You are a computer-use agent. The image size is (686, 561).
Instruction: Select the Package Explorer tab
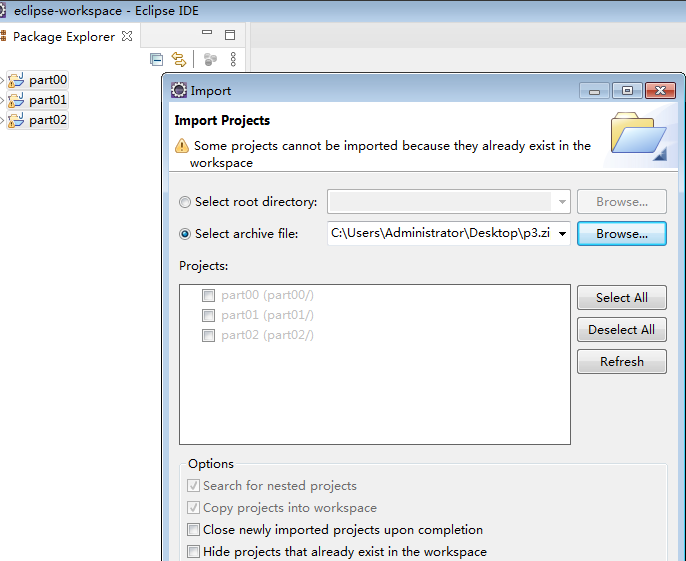click(x=63, y=36)
